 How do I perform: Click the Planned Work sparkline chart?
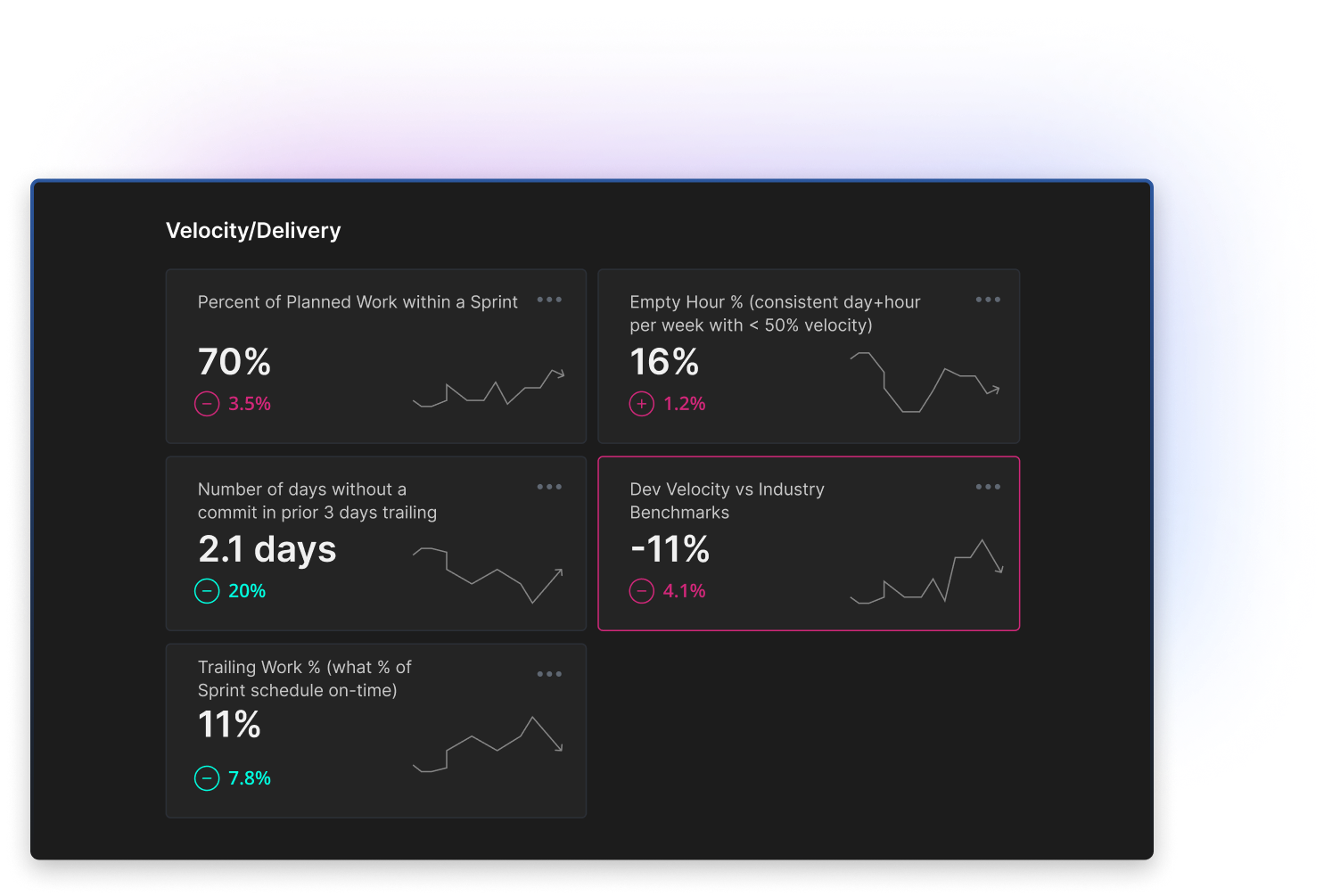click(x=489, y=389)
